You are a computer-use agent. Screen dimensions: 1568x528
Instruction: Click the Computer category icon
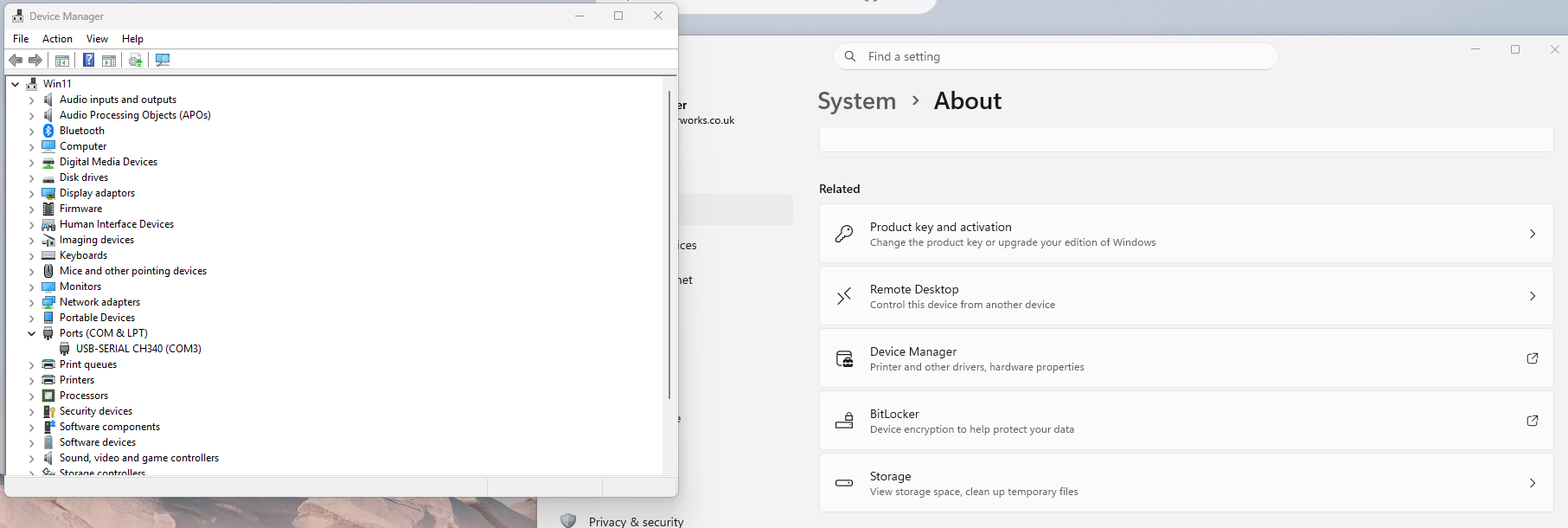[48, 146]
